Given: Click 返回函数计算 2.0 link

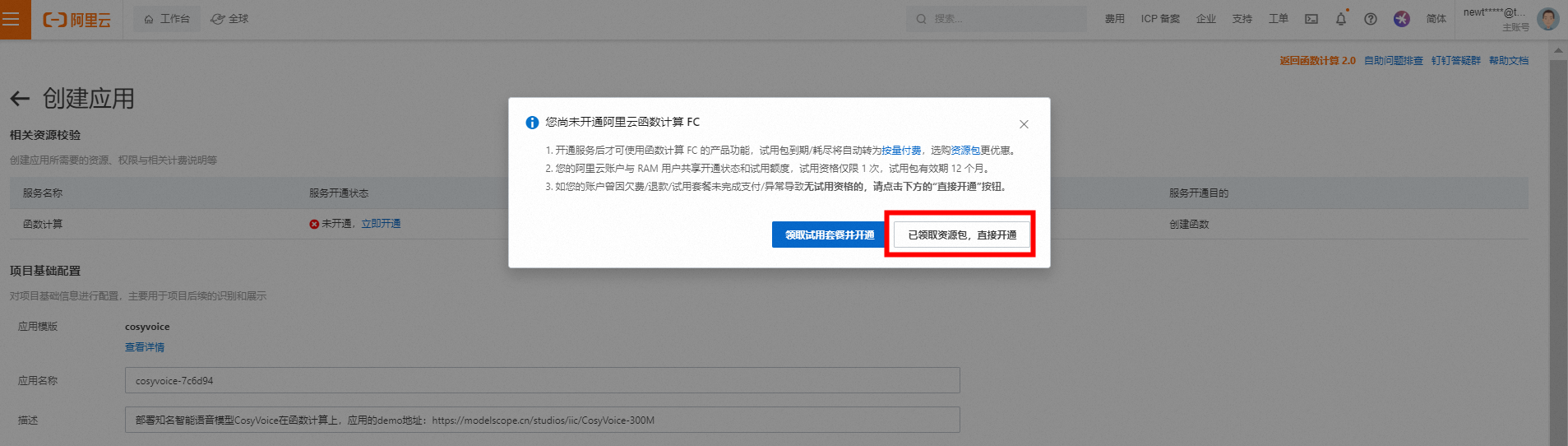Looking at the screenshot, I should point(1317,61).
